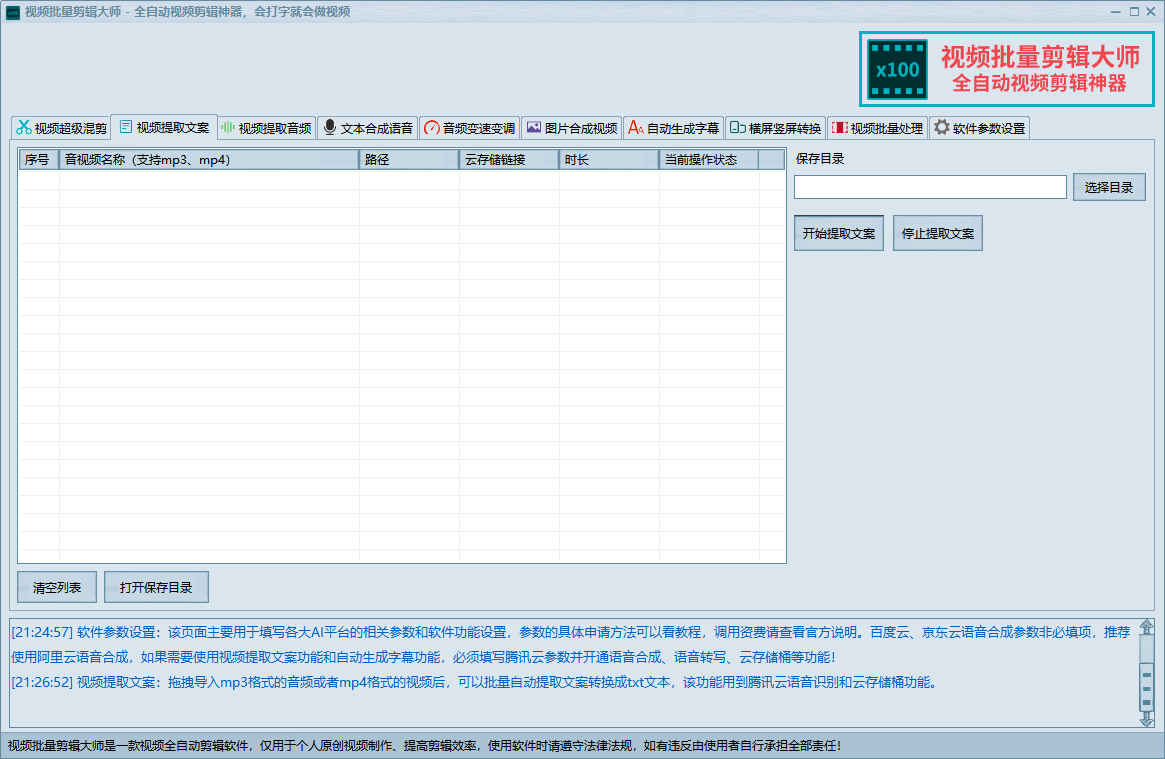
Task: Click the log panel scrollbar down arrow
Action: (x=1146, y=718)
